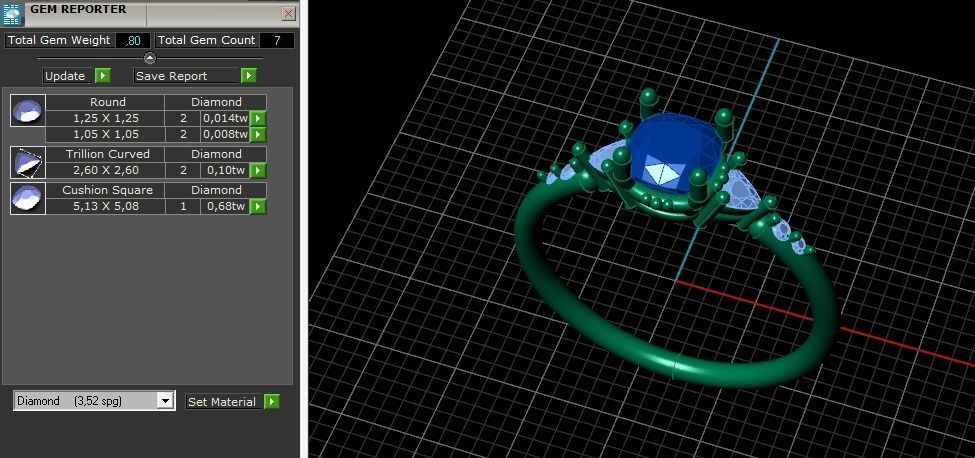Click green arrow next to Save Report

click(249, 76)
